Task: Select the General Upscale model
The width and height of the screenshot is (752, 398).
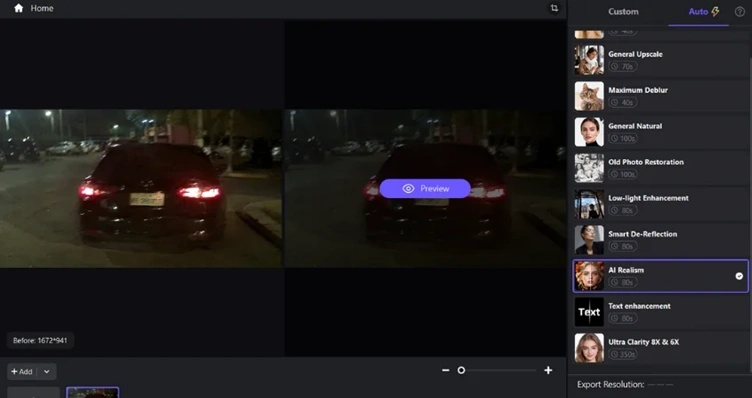Action: 661,60
